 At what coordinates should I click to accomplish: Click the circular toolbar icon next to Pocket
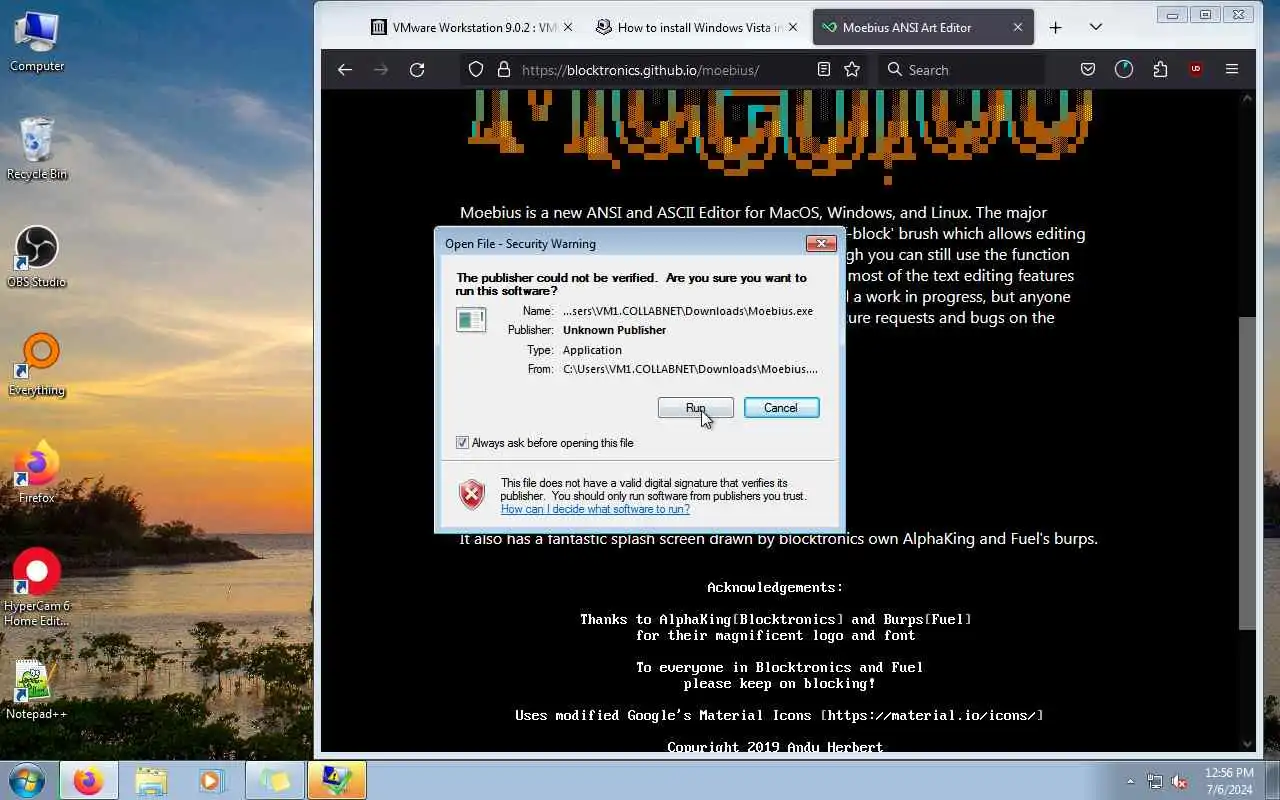1124,70
